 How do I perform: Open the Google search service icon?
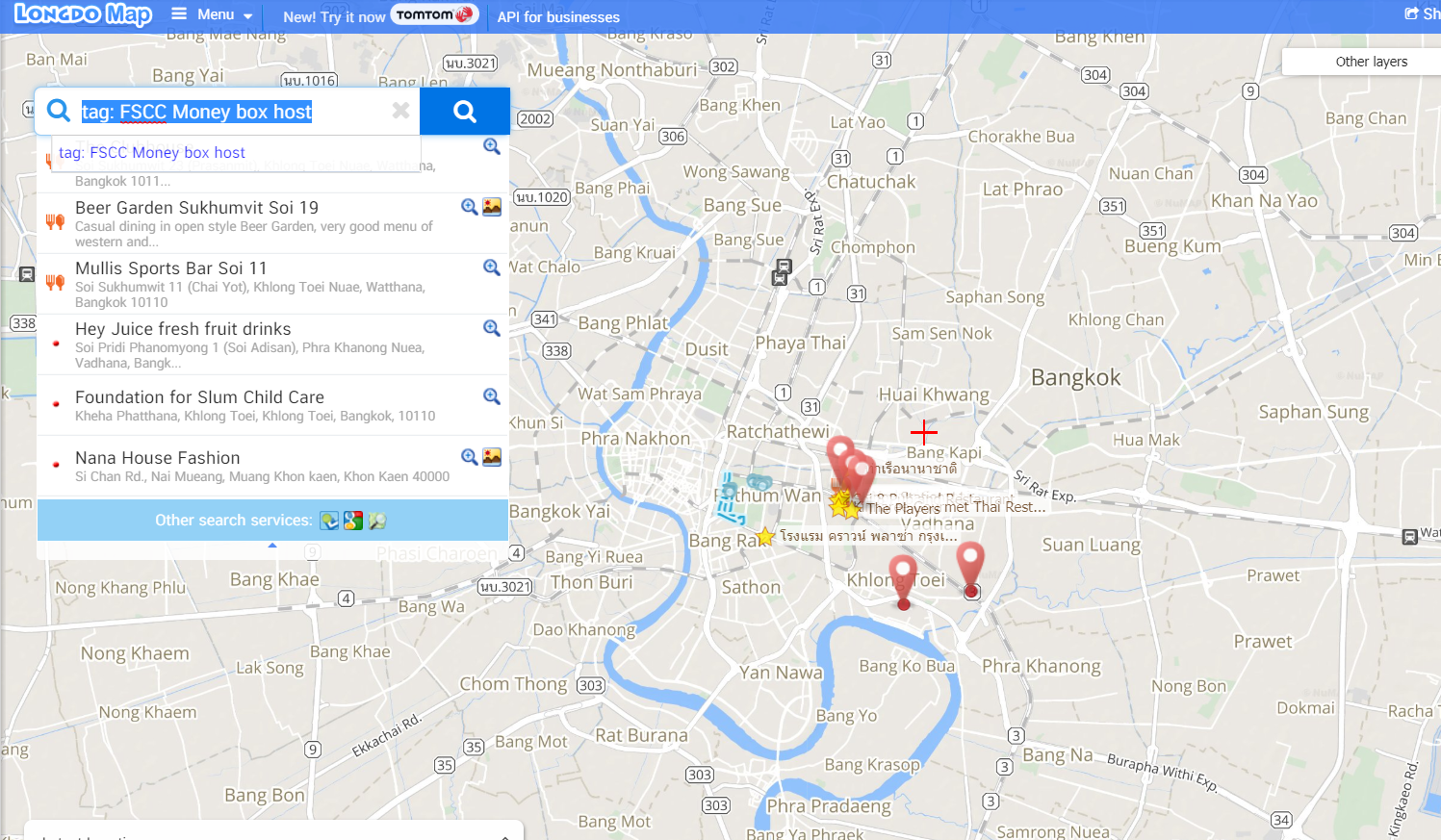(x=353, y=521)
